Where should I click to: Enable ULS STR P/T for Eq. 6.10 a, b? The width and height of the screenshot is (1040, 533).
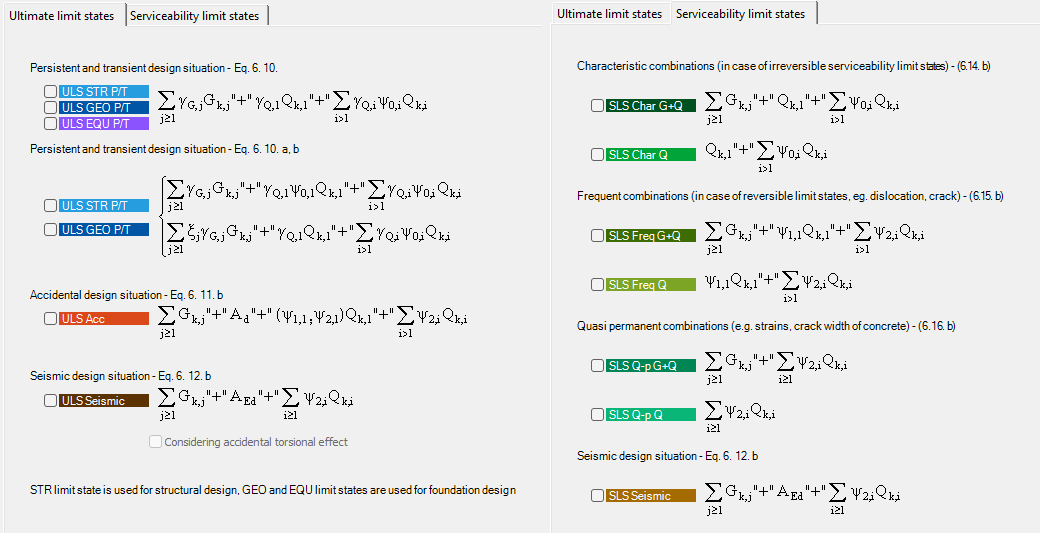click(x=50, y=205)
